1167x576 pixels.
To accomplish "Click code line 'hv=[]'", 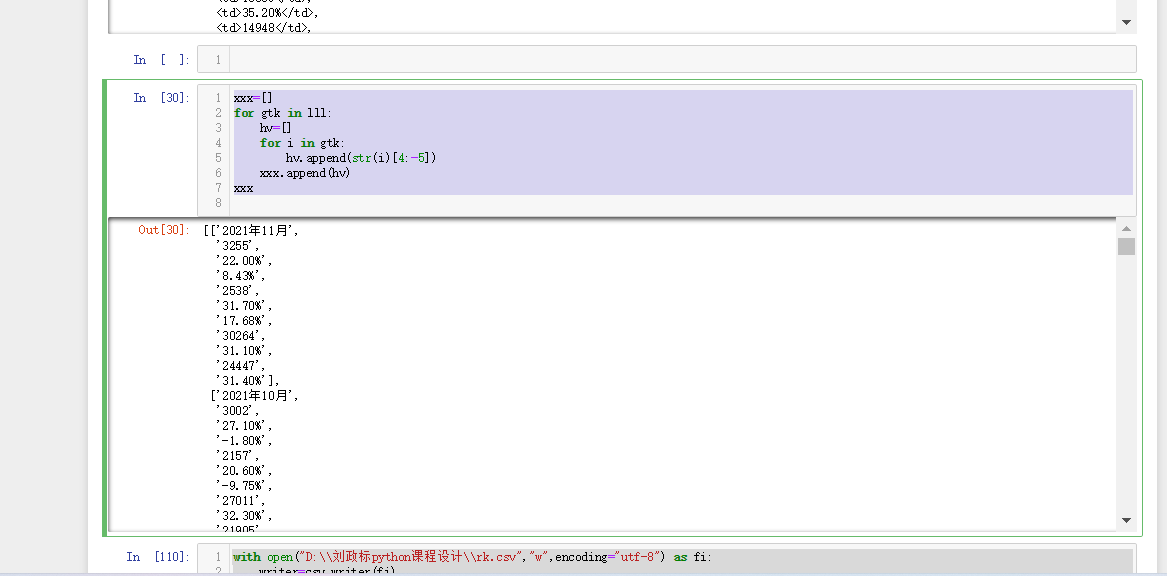I will (275, 128).
